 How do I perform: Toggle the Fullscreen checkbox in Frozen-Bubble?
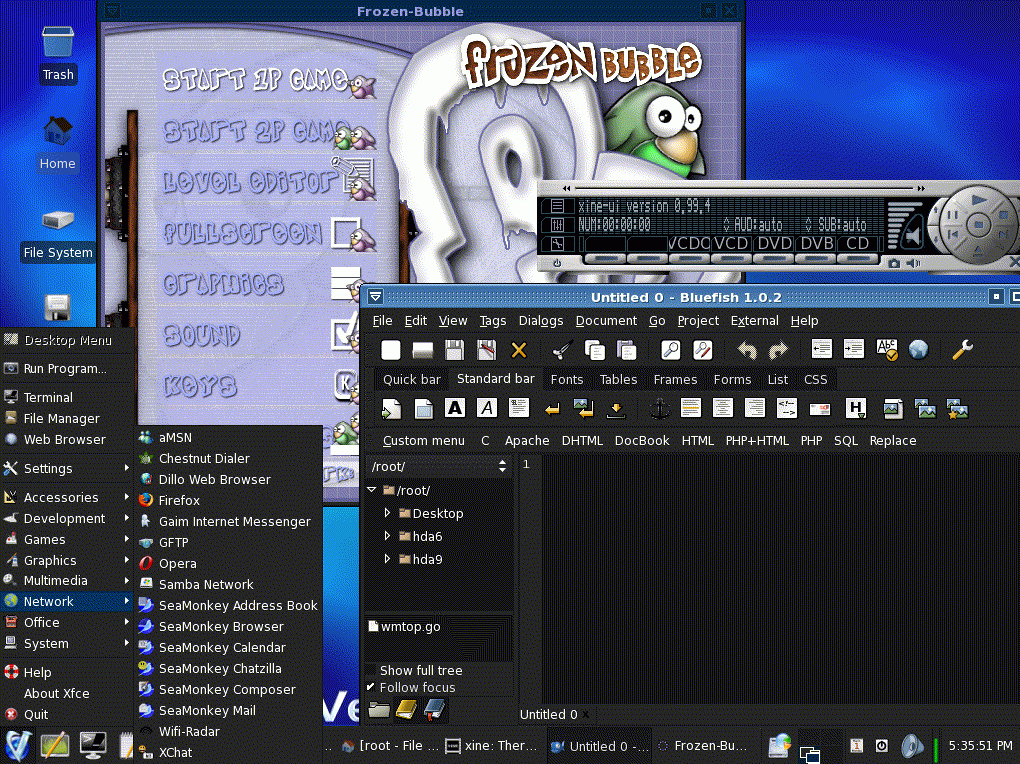point(346,233)
